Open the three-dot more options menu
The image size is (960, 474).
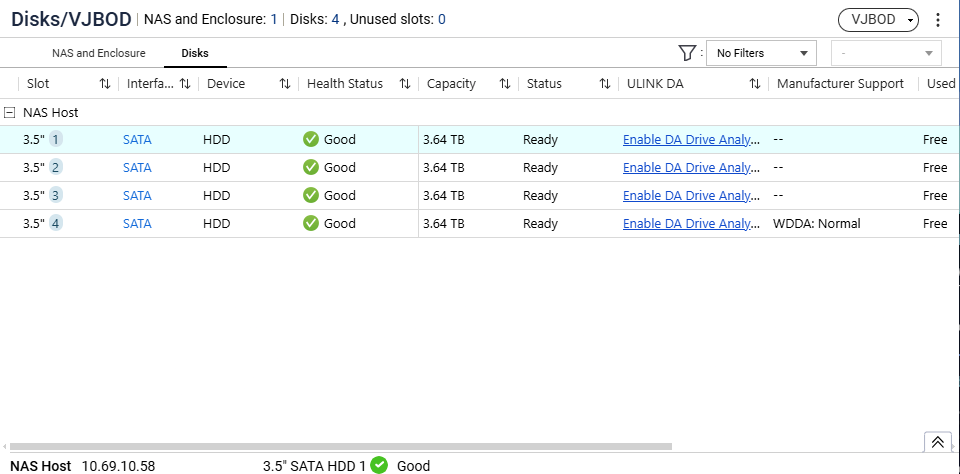click(x=938, y=20)
